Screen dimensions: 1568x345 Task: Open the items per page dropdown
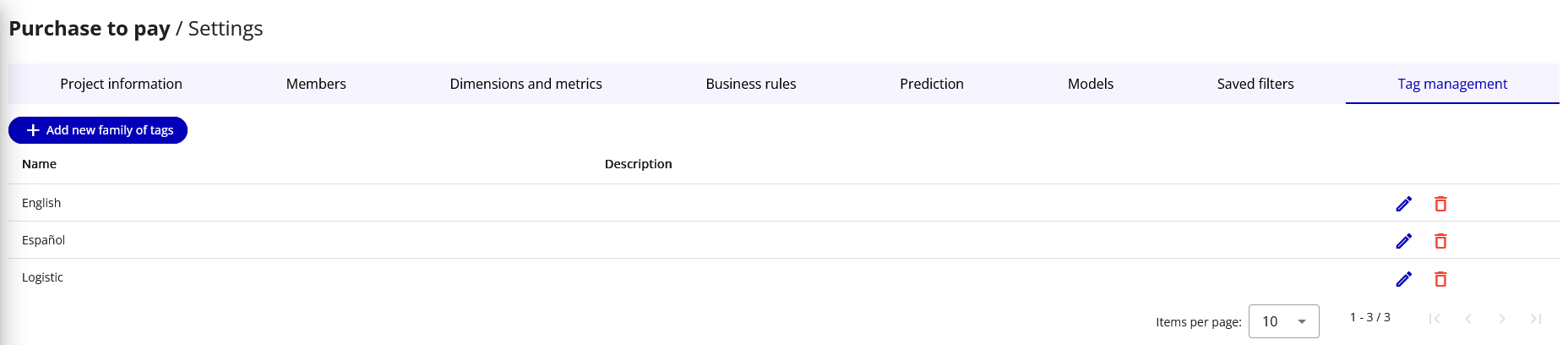(1284, 321)
